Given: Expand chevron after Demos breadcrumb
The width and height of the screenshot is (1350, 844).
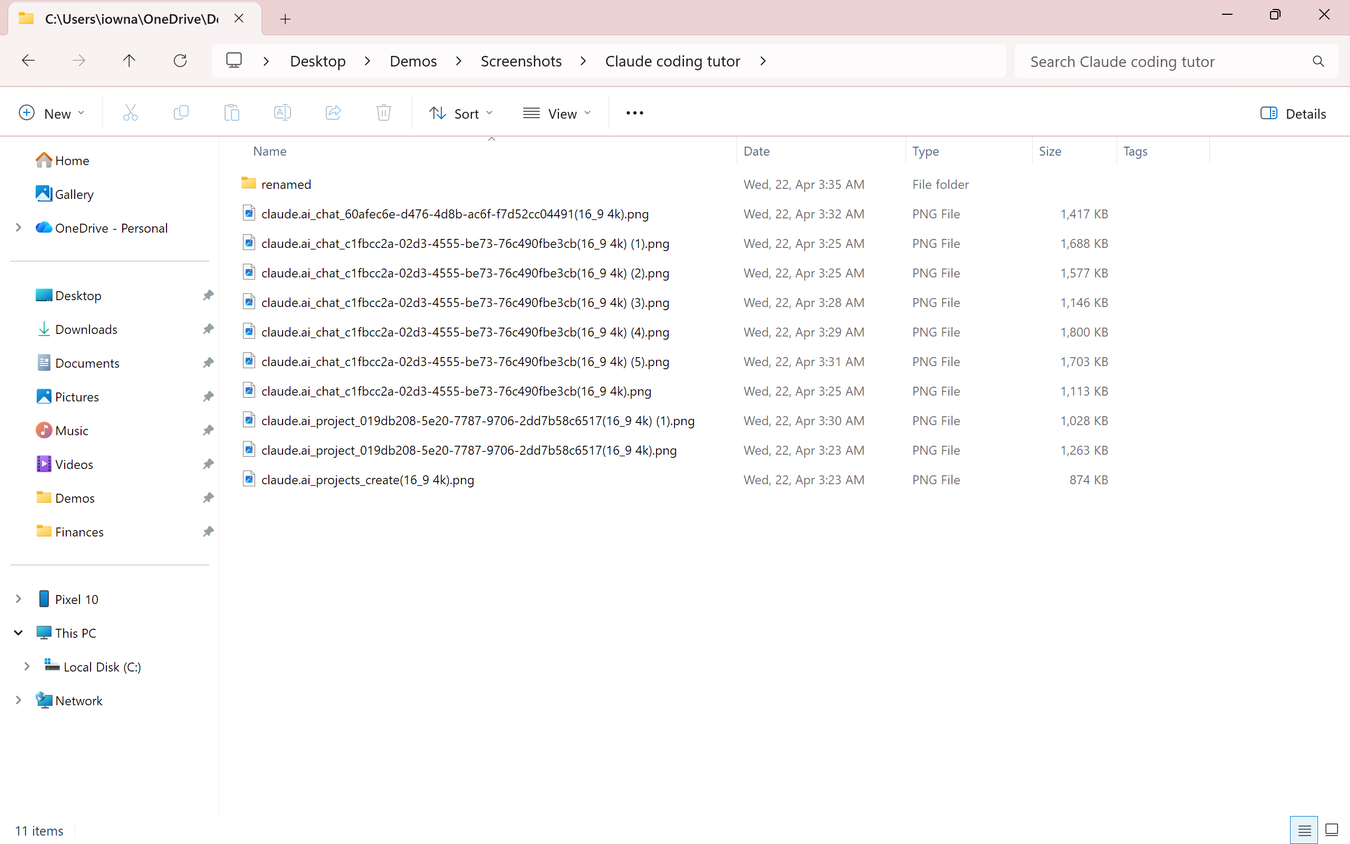Looking at the screenshot, I should coord(458,61).
